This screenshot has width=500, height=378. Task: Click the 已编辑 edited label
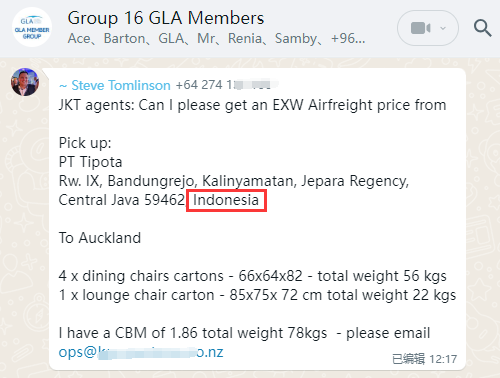tap(409, 359)
